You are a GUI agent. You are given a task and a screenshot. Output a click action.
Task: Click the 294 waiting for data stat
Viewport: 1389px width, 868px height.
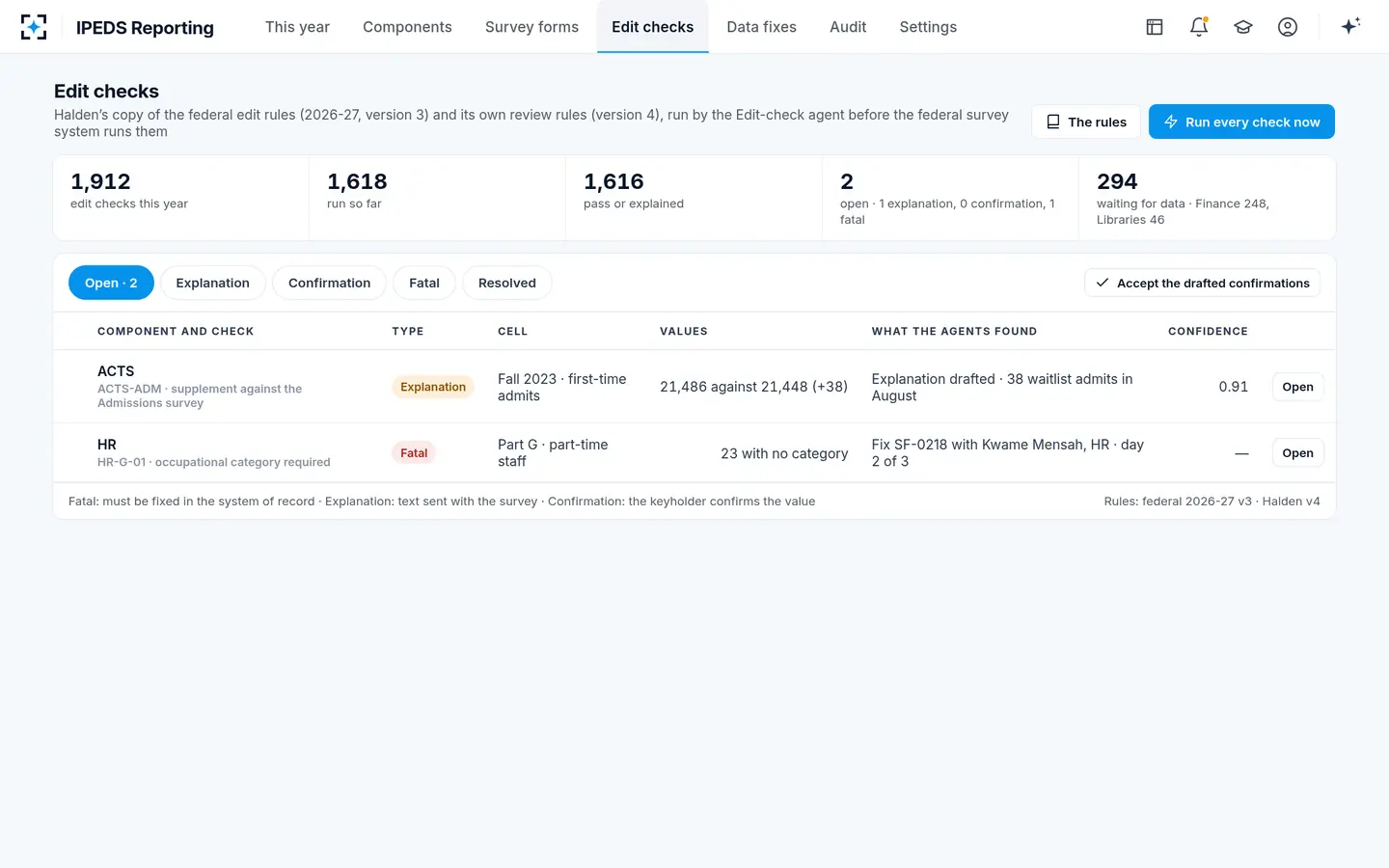(1207, 198)
